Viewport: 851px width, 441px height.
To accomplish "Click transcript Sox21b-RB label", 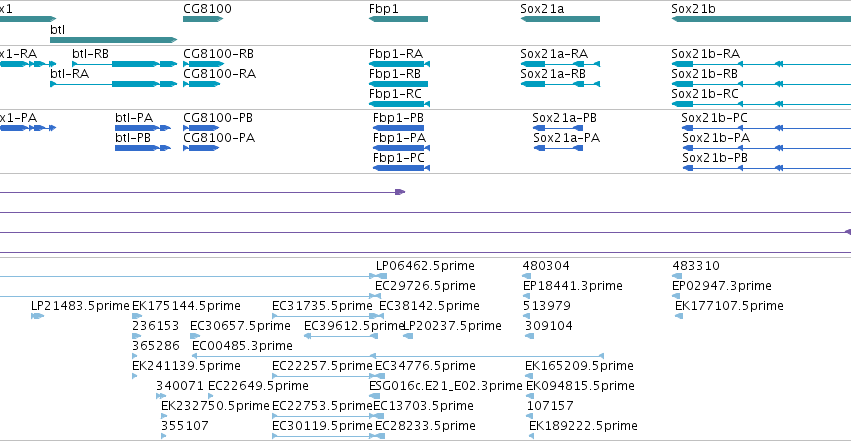I will click(x=704, y=74).
